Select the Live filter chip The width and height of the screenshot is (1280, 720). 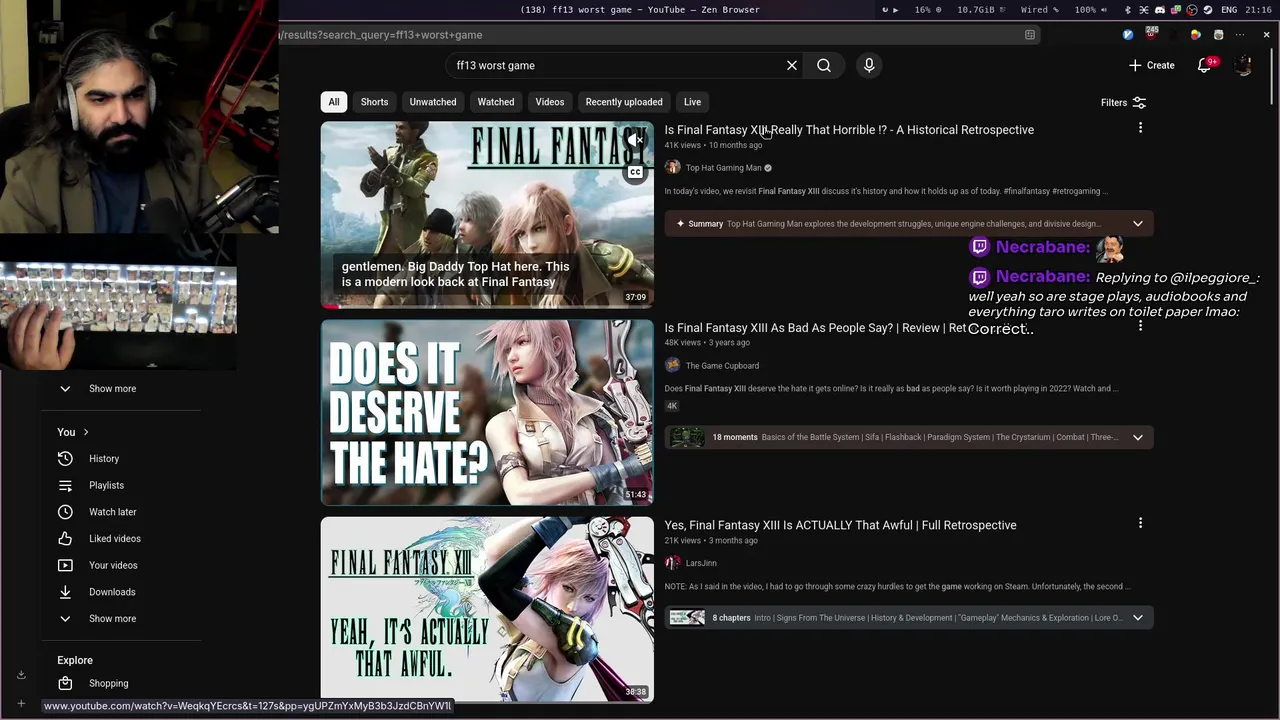(692, 102)
